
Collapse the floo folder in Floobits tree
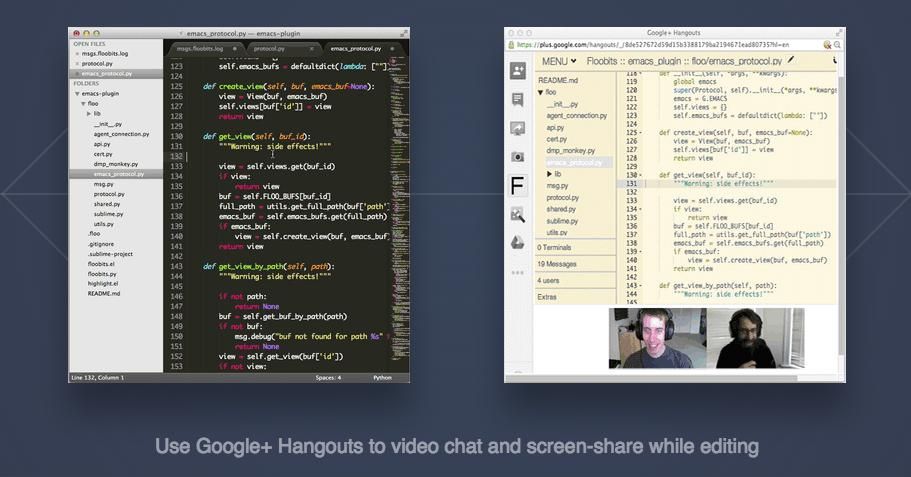(540, 92)
